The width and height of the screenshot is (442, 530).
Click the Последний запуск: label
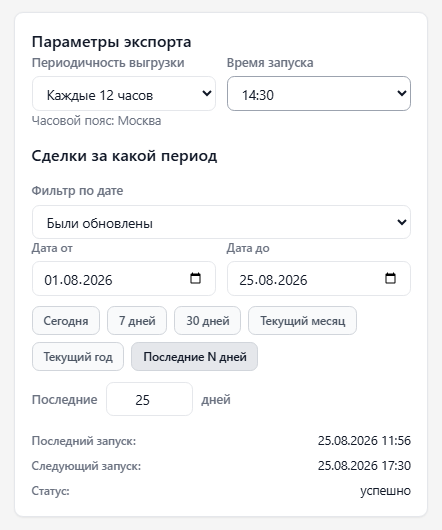pyautogui.click(x=84, y=441)
